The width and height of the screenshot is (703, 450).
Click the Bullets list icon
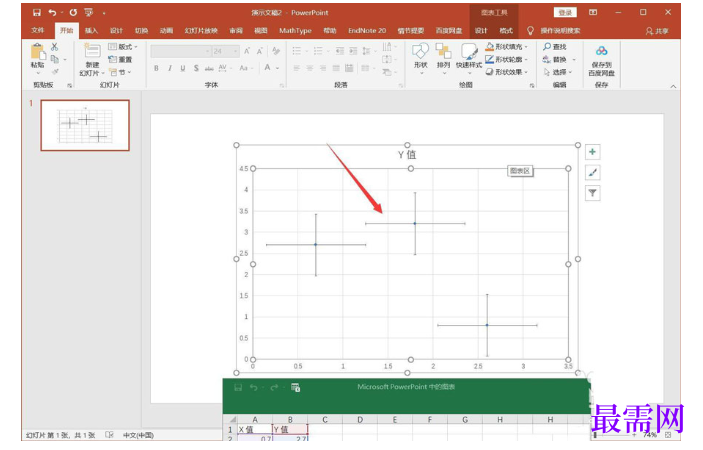coord(297,51)
